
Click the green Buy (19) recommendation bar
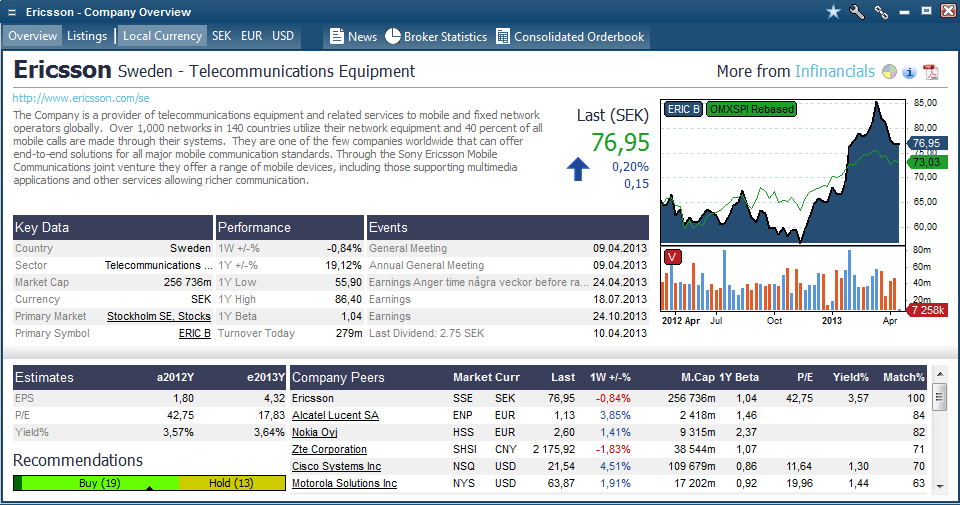pyautogui.click(x=99, y=483)
